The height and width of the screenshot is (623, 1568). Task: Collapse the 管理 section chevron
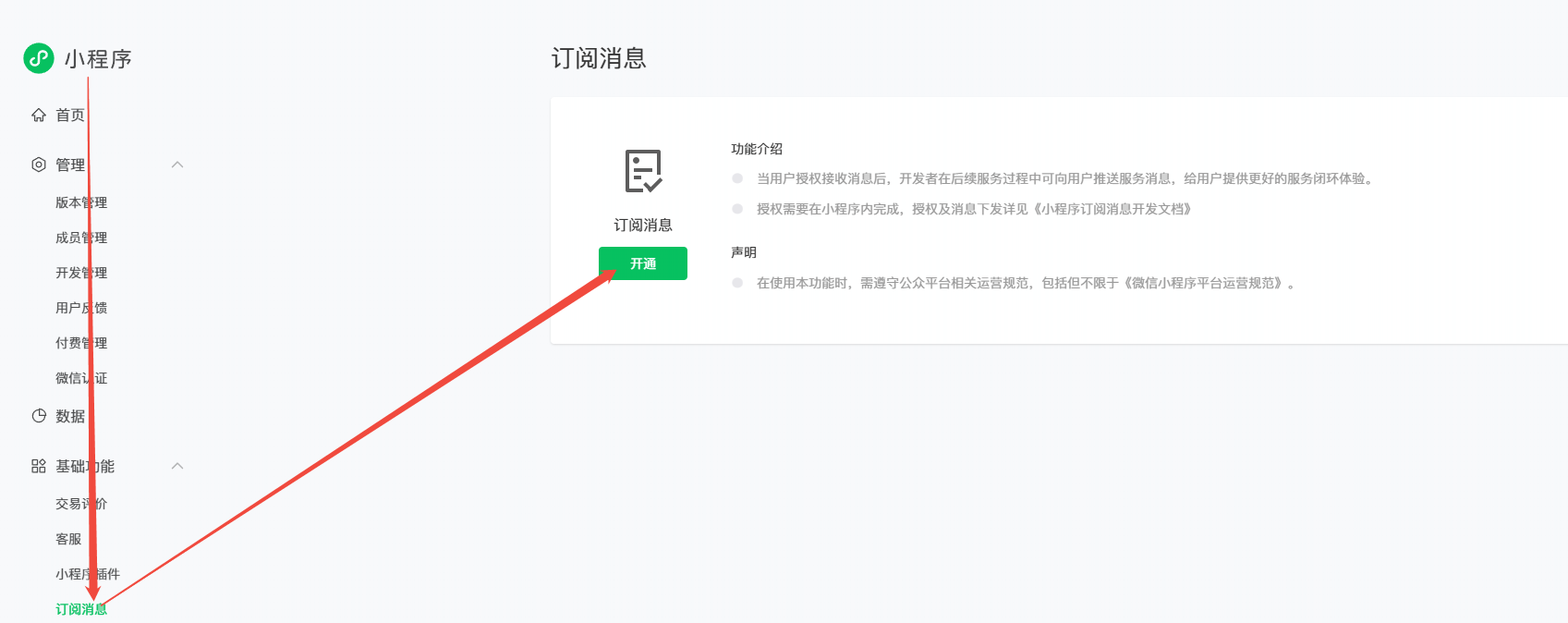pyautogui.click(x=177, y=165)
